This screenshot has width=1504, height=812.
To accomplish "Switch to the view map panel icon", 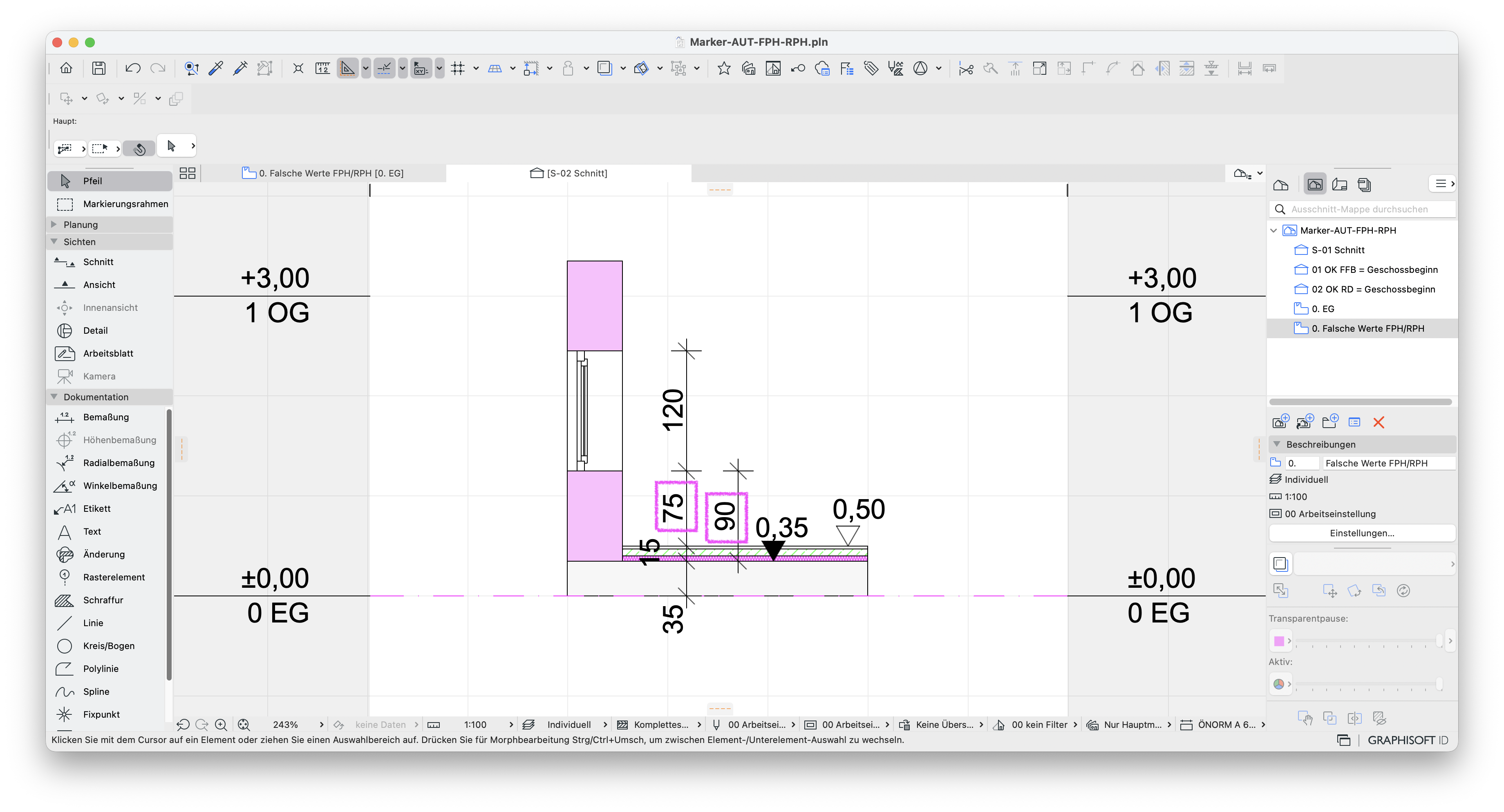I will click(x=1315, y=185).
